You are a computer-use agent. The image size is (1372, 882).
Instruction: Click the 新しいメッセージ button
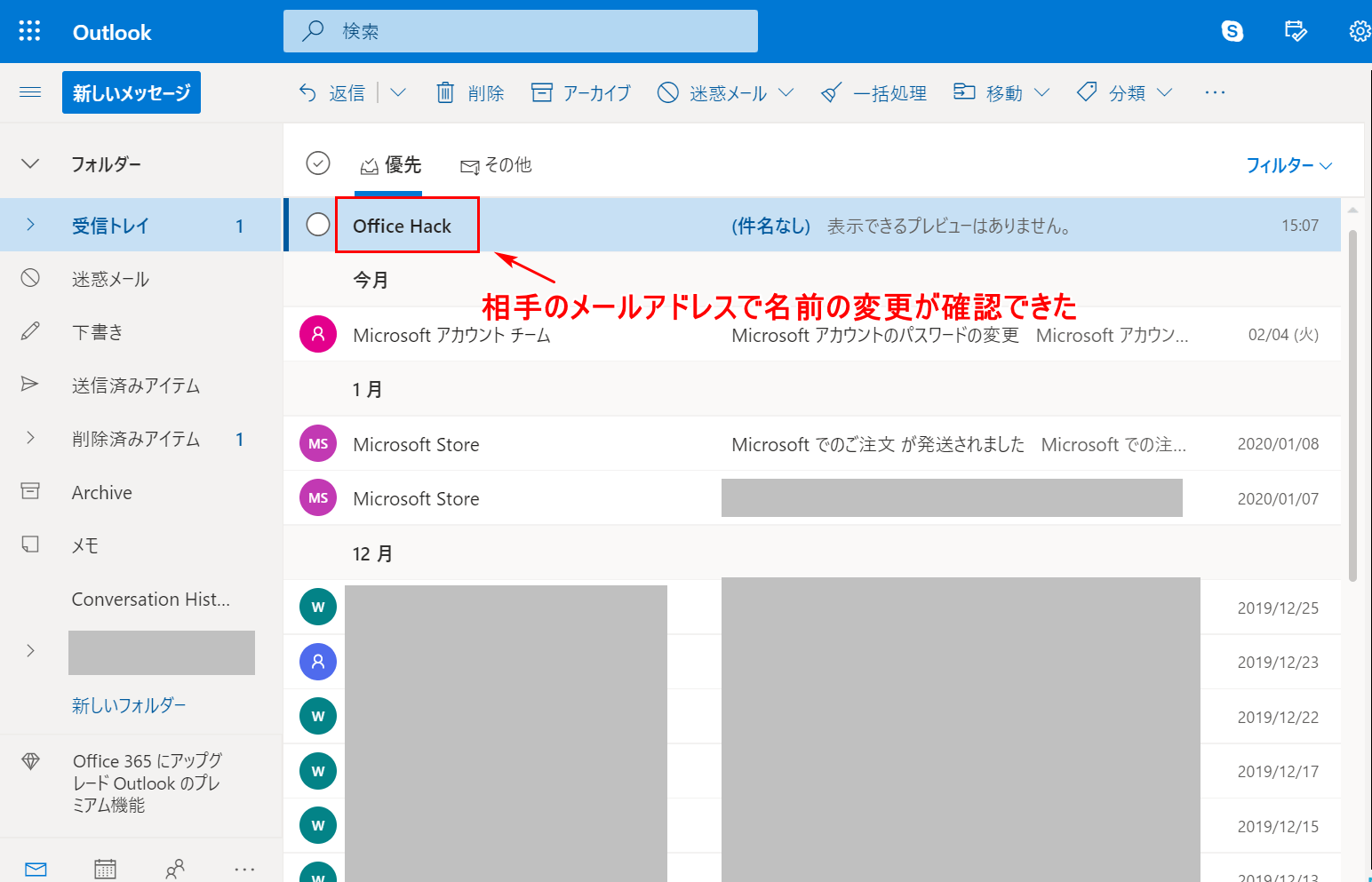[x=131, y=91]
